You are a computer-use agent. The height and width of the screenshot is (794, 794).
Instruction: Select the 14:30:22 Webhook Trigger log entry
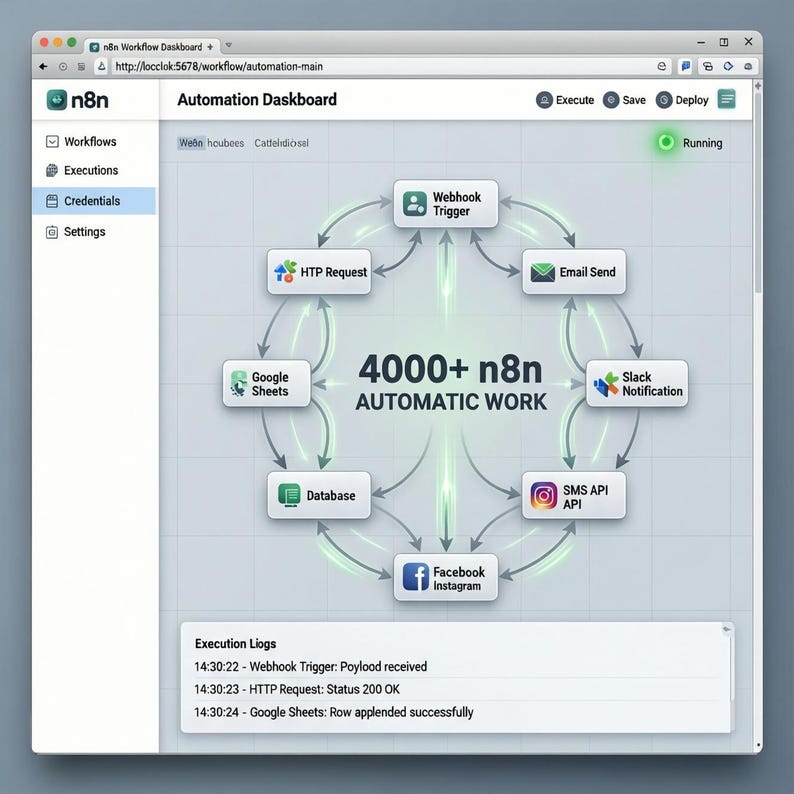click(310, 666)
